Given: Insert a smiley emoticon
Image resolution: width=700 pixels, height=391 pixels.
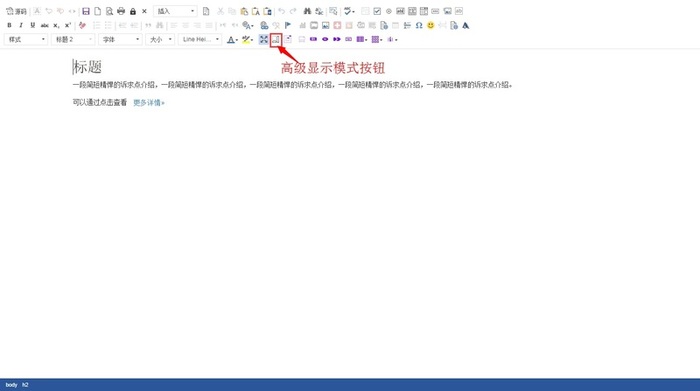Looking at the screenshot, I should [x=430, y=25].
